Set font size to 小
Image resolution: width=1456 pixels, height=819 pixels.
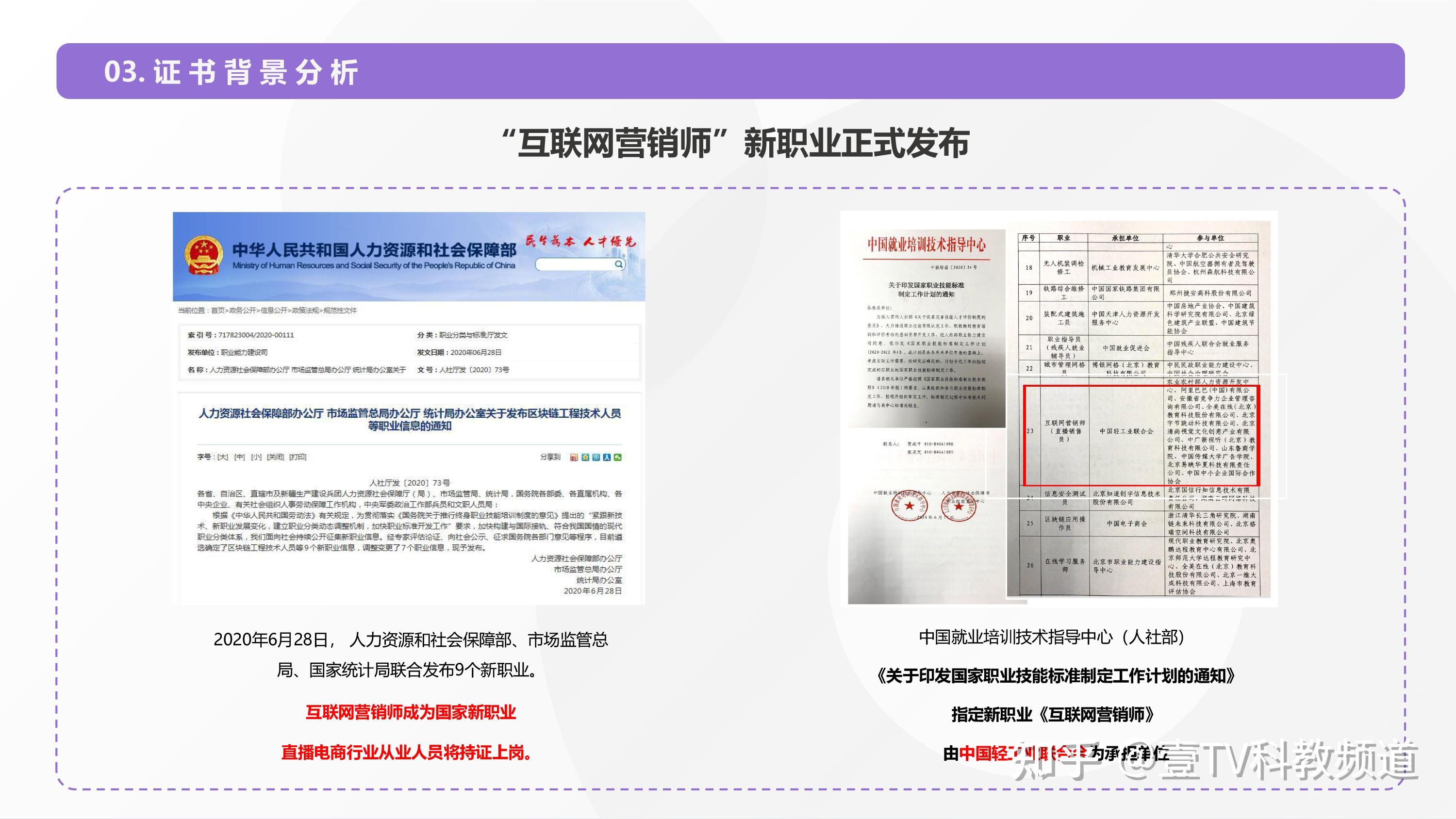click(256, 457)
